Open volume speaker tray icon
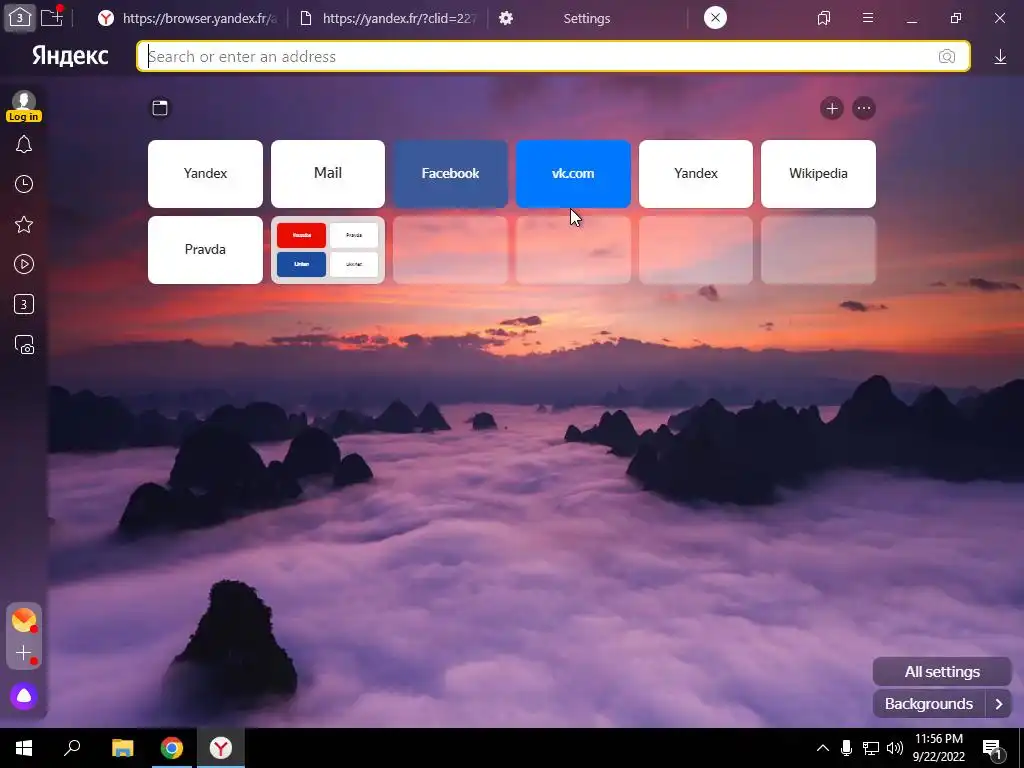The width and height of the screenshot is (1024, 768). [895, 748]
